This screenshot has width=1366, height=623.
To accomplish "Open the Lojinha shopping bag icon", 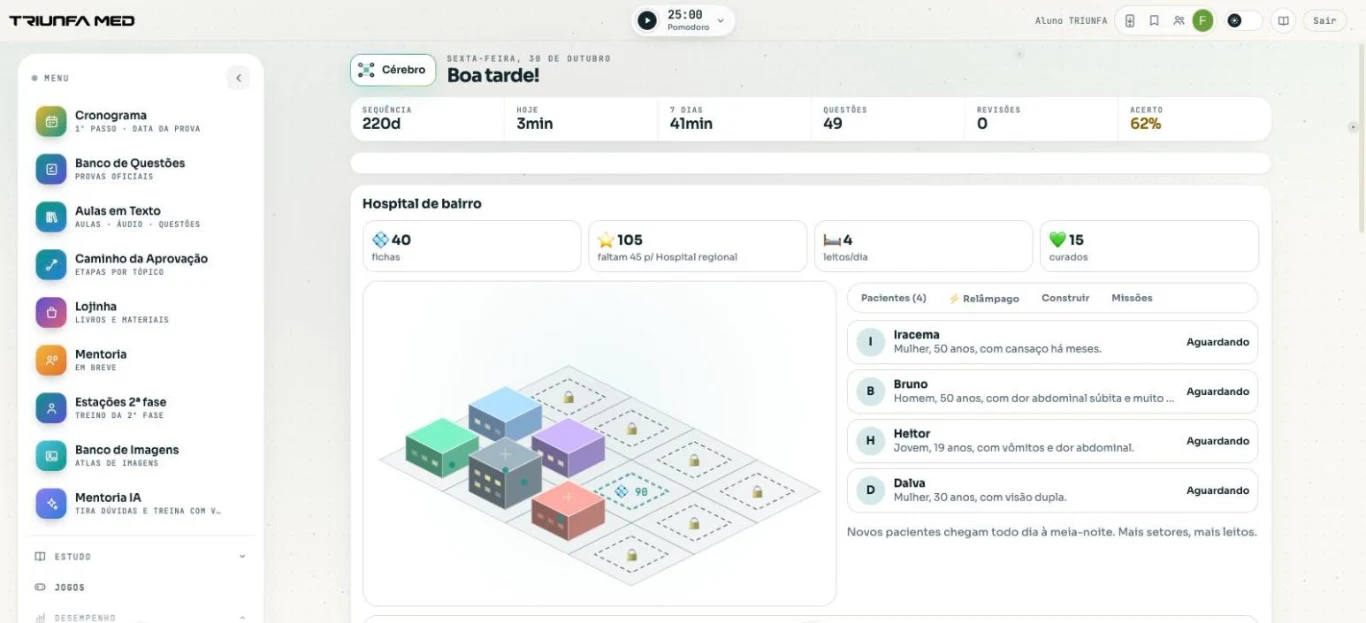I will point(51,312).
